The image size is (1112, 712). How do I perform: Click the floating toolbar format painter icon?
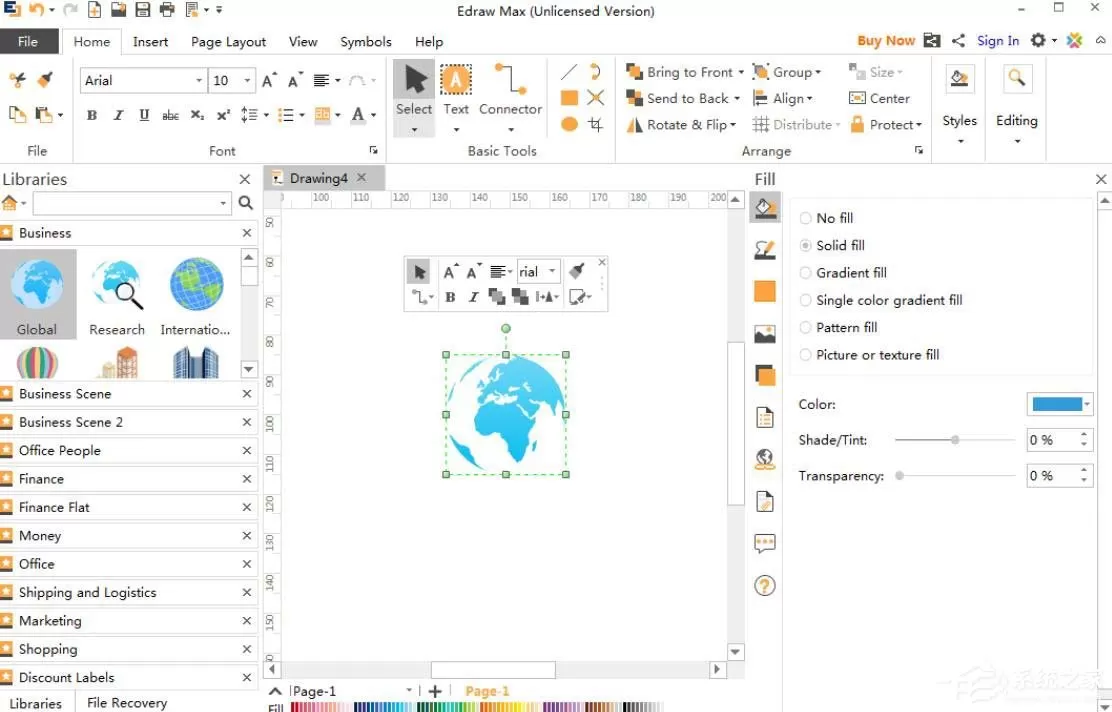(x=577, y=271)
